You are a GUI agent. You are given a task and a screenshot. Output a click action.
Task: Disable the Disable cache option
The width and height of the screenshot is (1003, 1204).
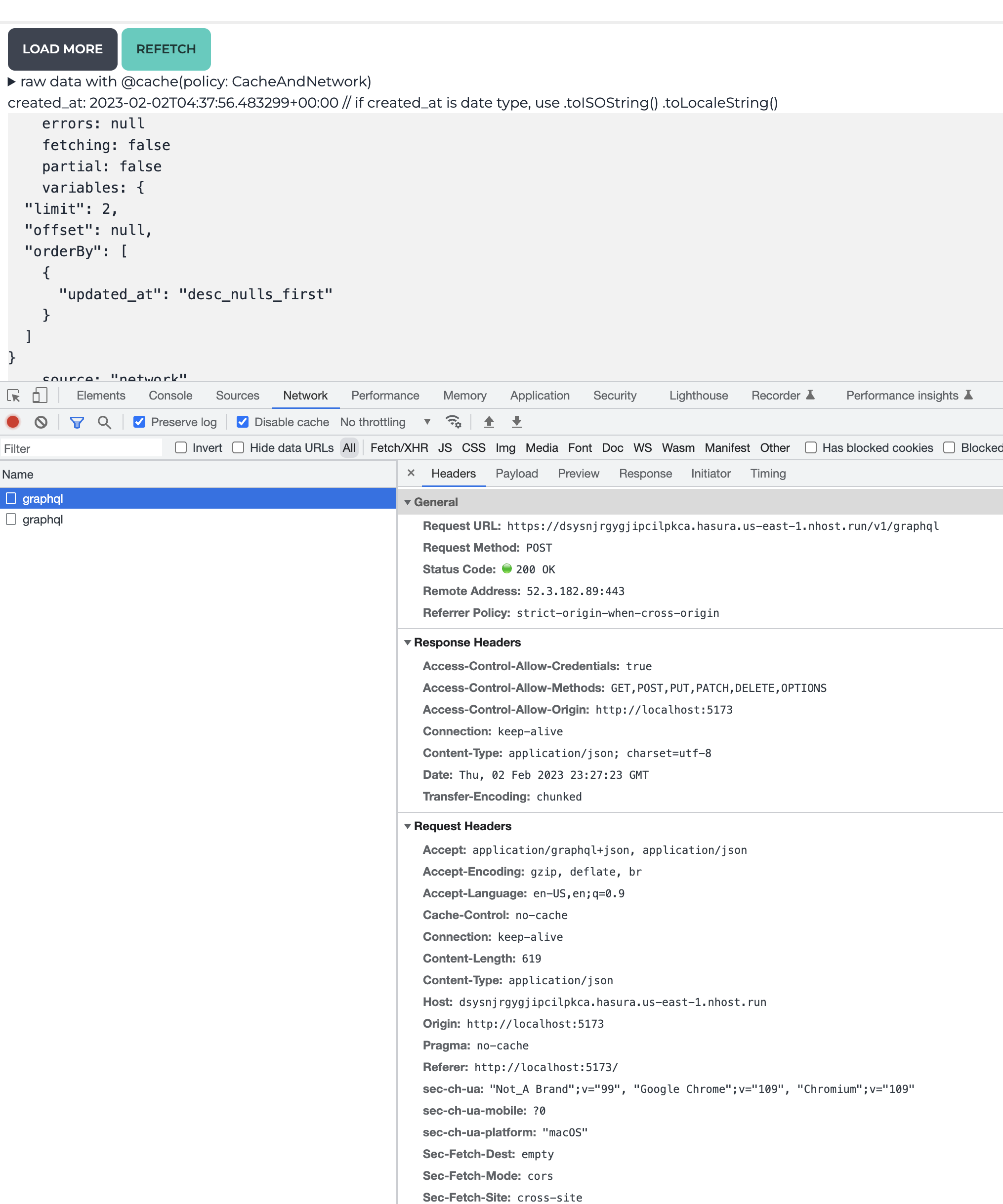pos(243,422)
